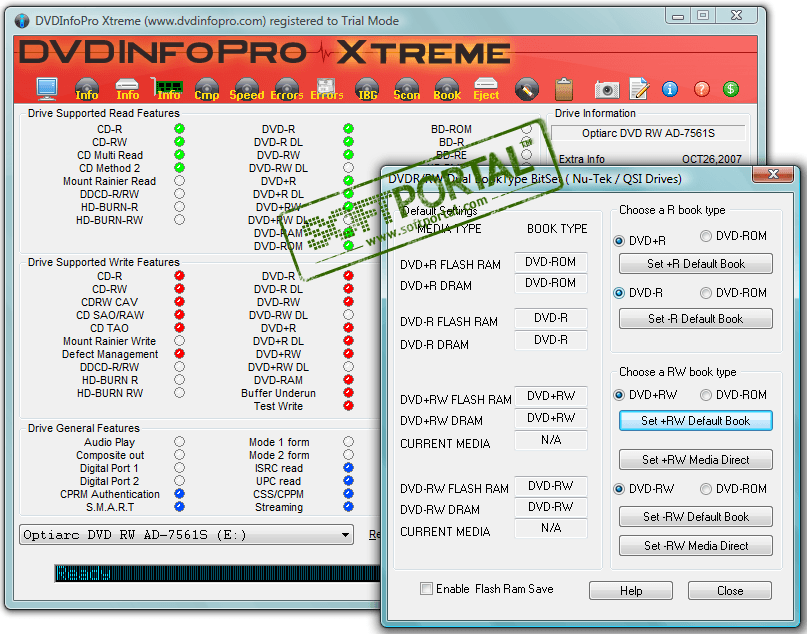Maximize the DVDInfoPro main window
The image size is (807, 634).
[704, 15]
